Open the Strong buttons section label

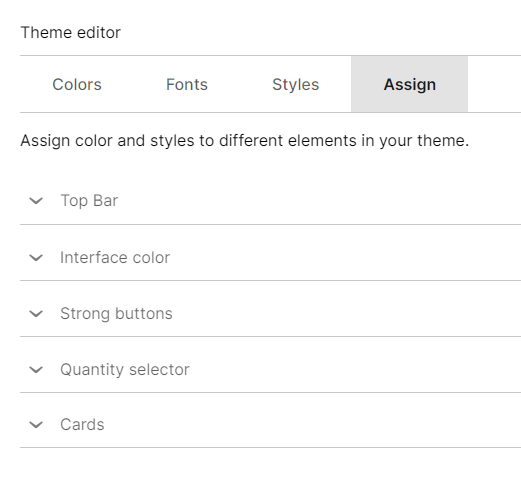point(116,313)
